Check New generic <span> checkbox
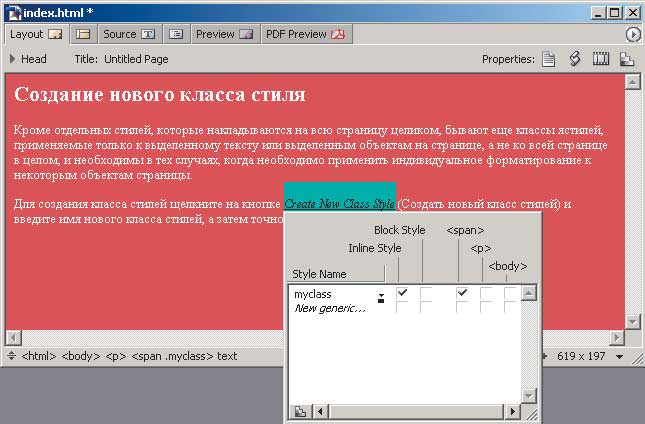Viewport: 645px width, 424px height. 462,307
